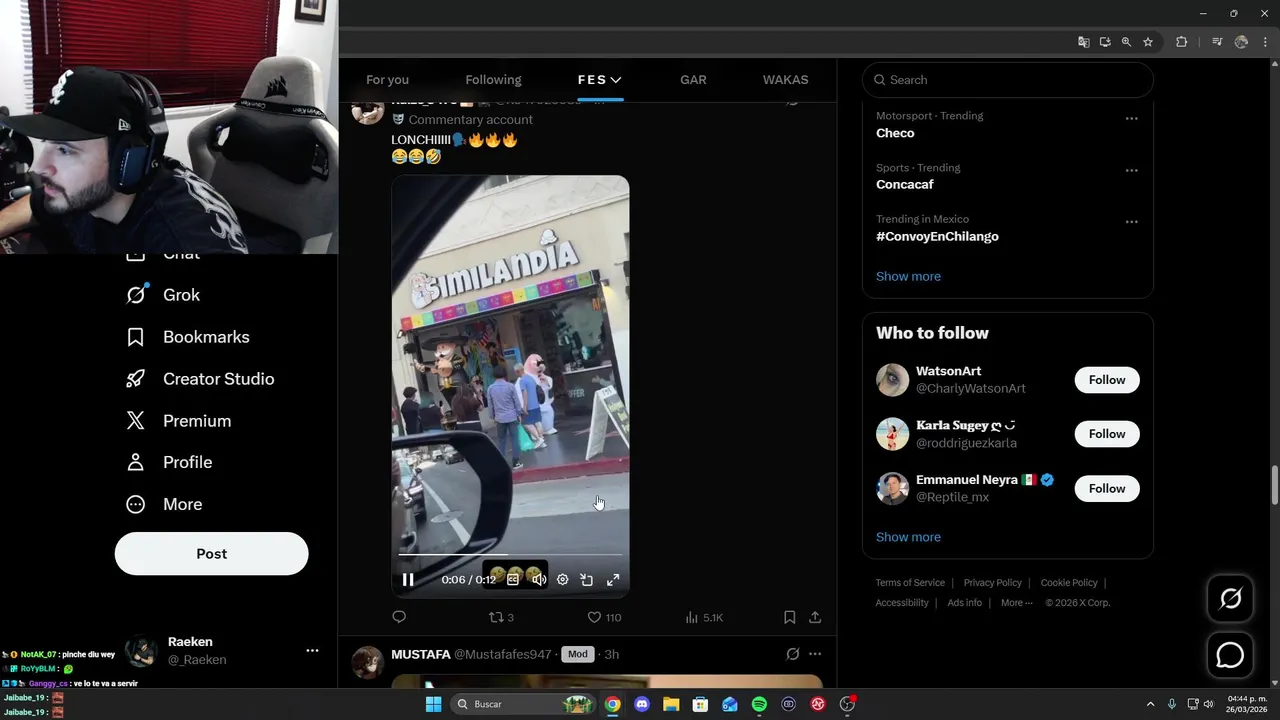Pause the Similandia video
This screenshot has width=1280, height=720.
(x=408, y=579)
